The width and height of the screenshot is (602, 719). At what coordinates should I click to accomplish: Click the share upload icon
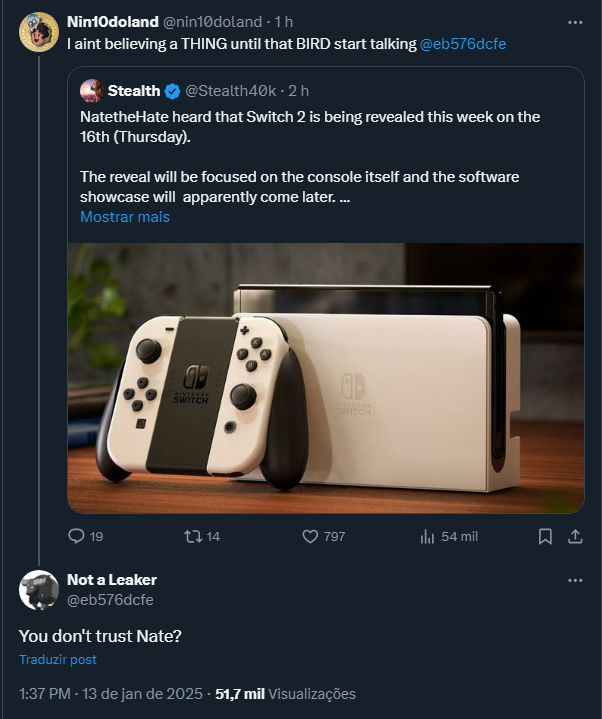click(575, 536)
